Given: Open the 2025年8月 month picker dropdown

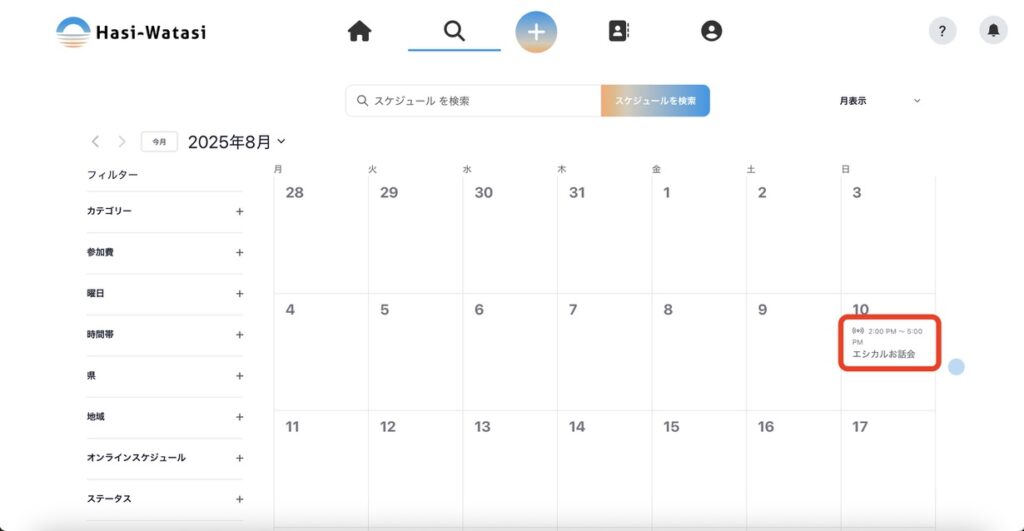Looking at the screenshot, I should 237,142.
